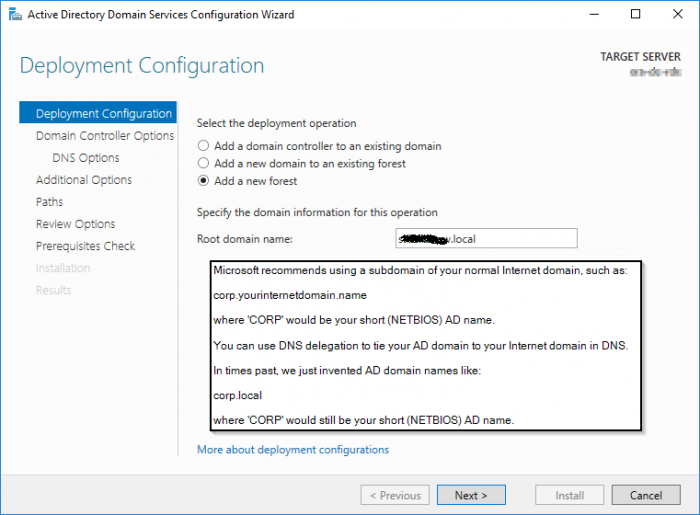This screenshot has height=515, width=700.
Task: Maximize the wizard window
Action: [x=636, y=14]
